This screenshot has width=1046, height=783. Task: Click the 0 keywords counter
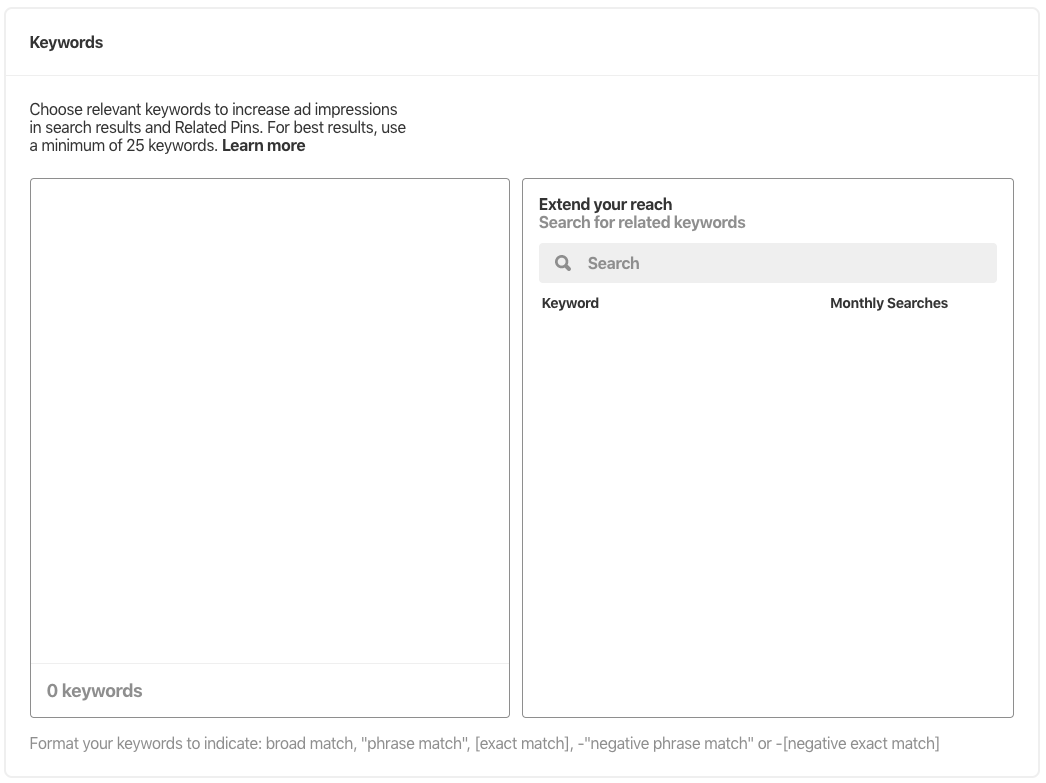[x=94, y=690]
